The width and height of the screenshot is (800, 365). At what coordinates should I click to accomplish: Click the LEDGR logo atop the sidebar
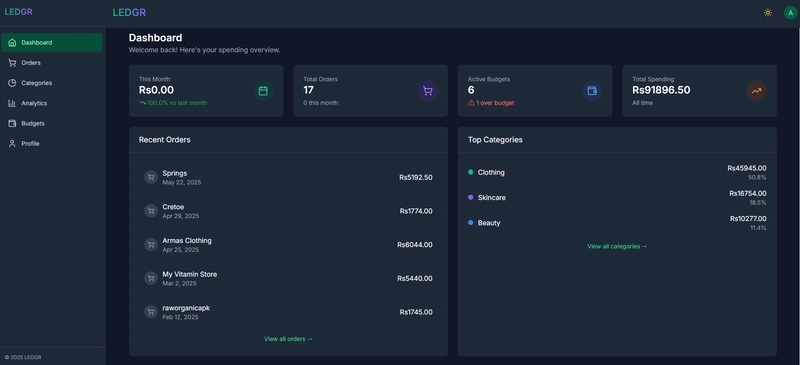tap(18, 12)
